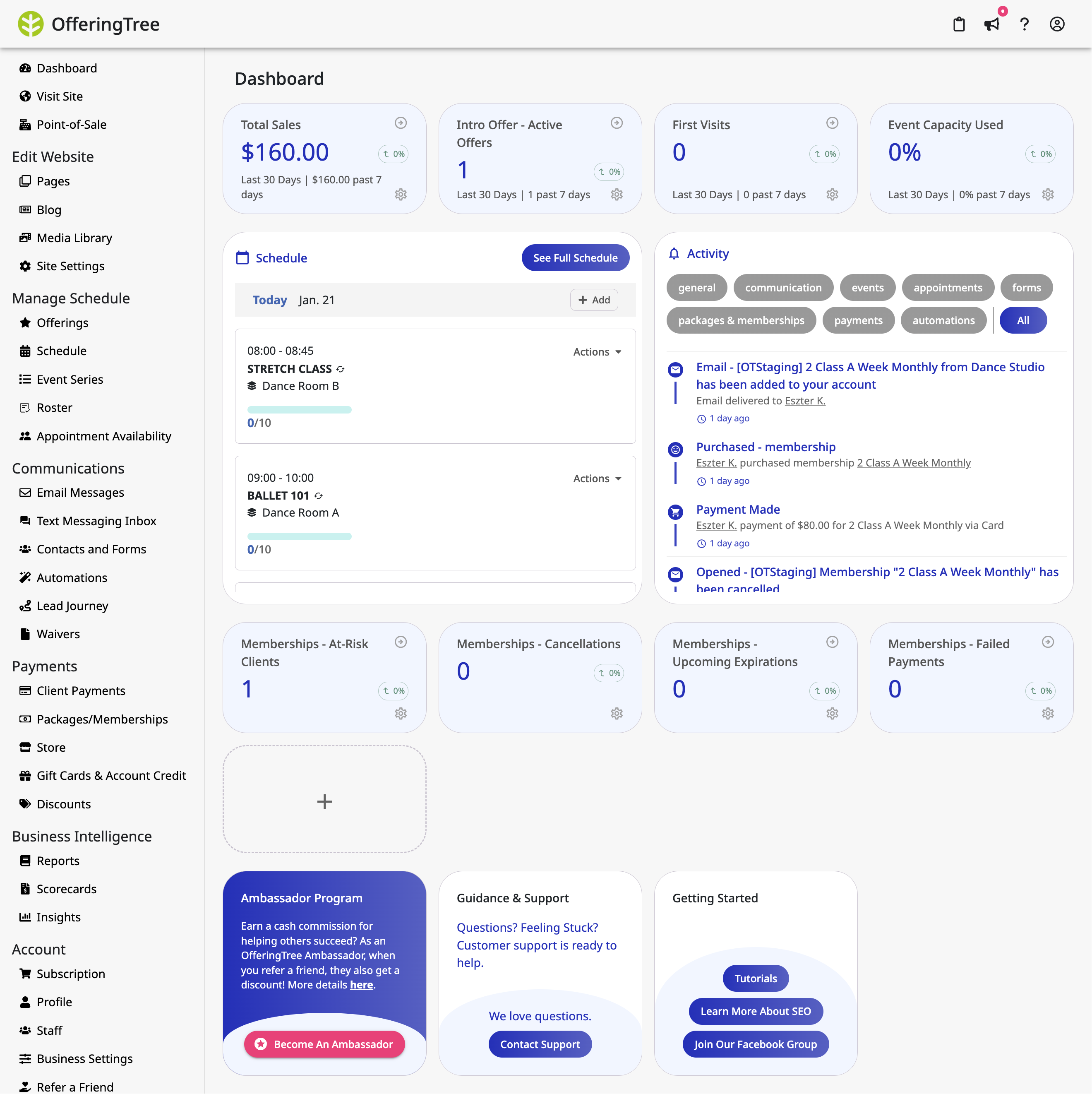Open Dashboard in the sidebar

67,68
